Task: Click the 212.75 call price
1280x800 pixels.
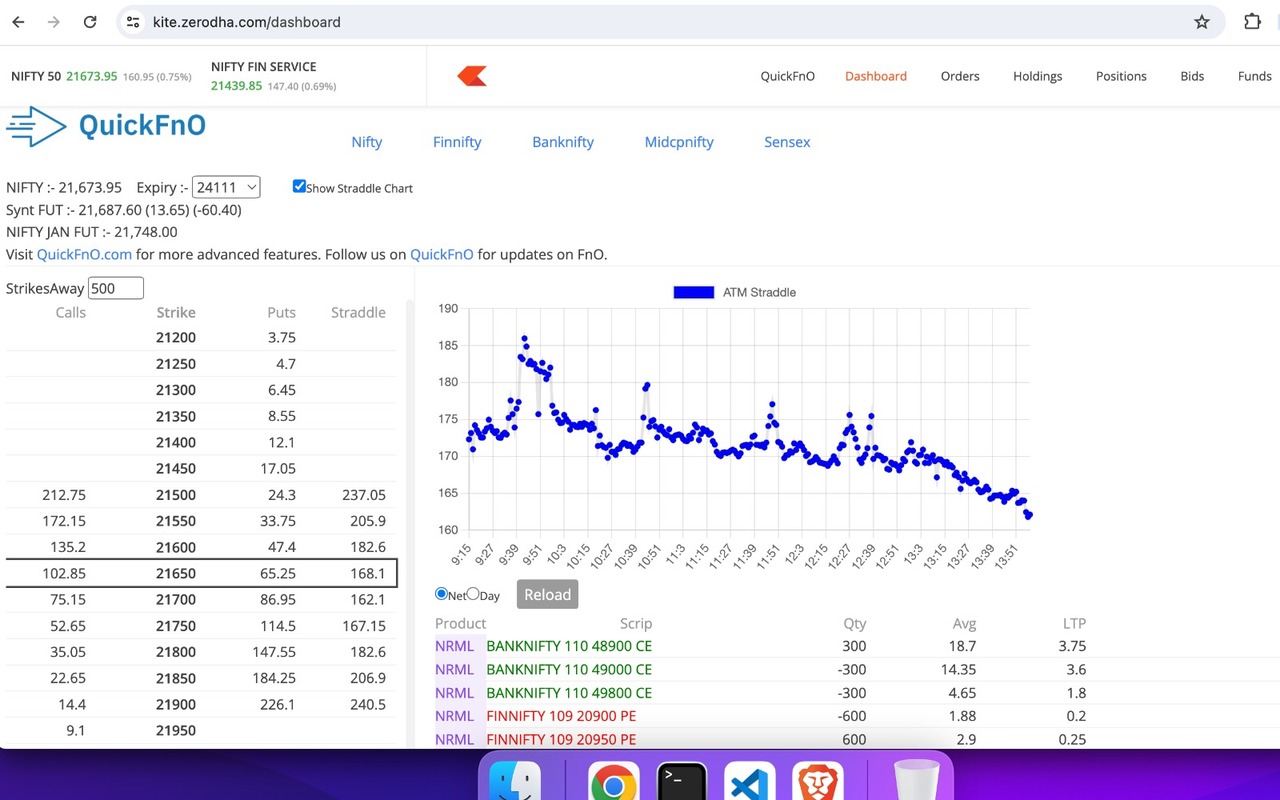Action: tap(64, 494)
